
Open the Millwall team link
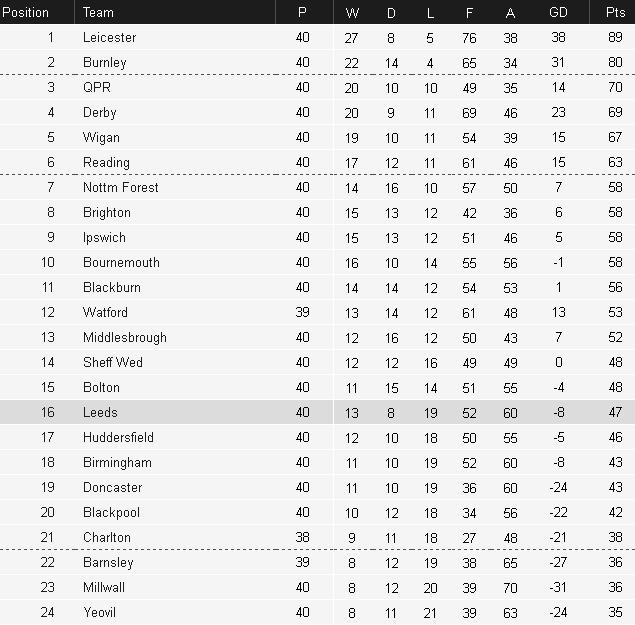[104, 588]
